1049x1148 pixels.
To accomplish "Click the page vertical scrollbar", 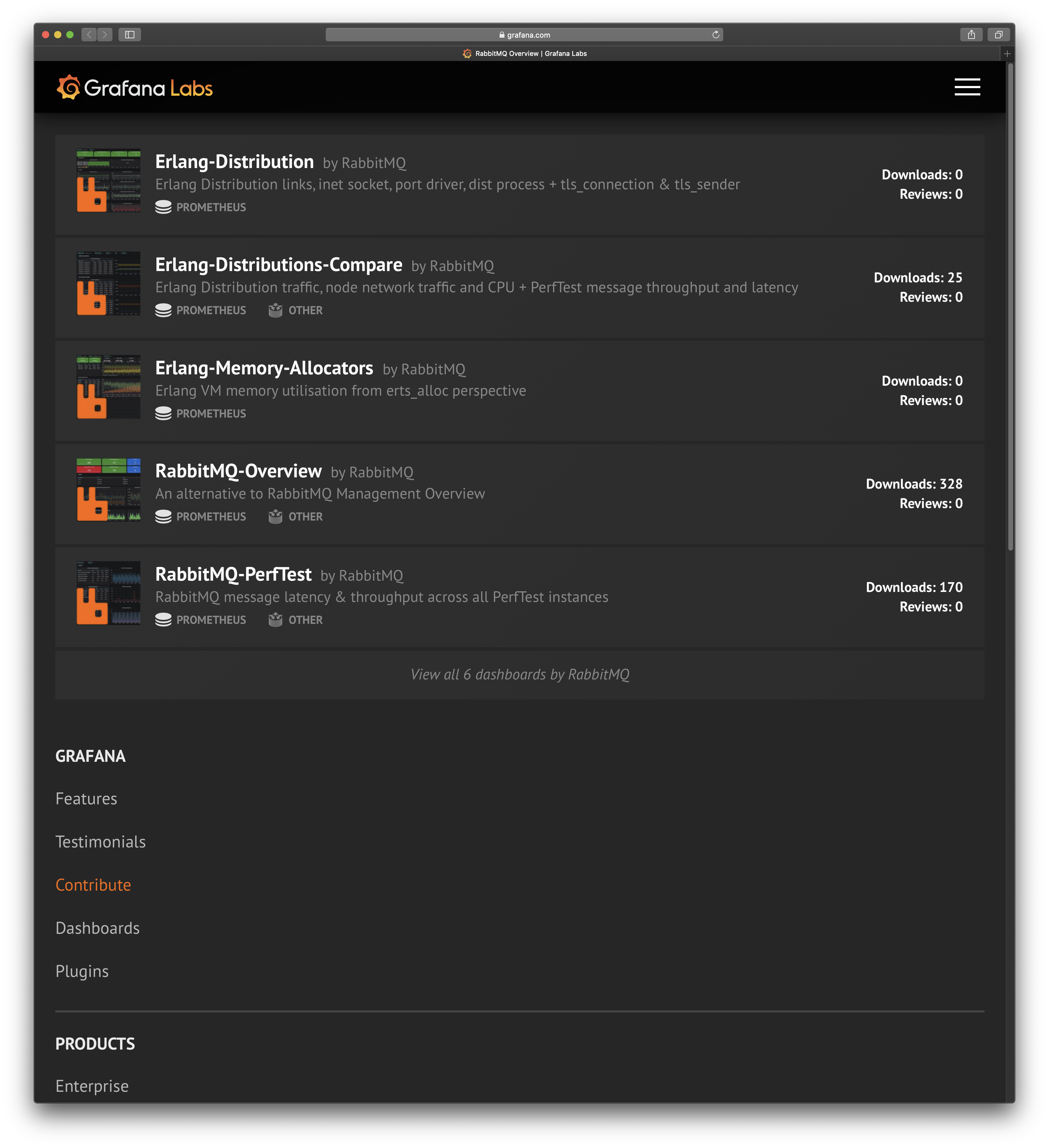I will coord(1010,308).
